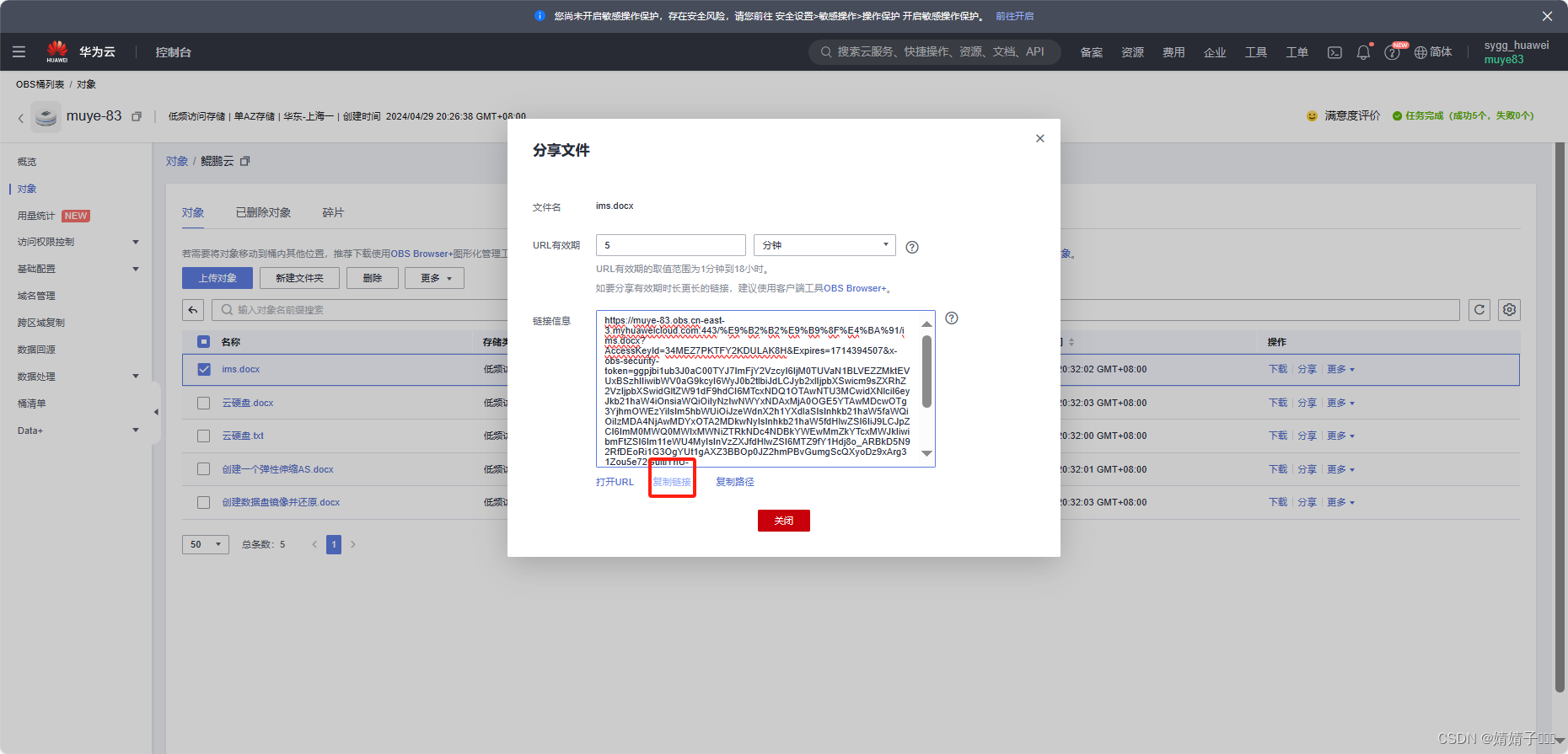Screen dimensions: 1568x754
Task: Open 跨区域复制 in sidebar
Action: tap(41, 323)
